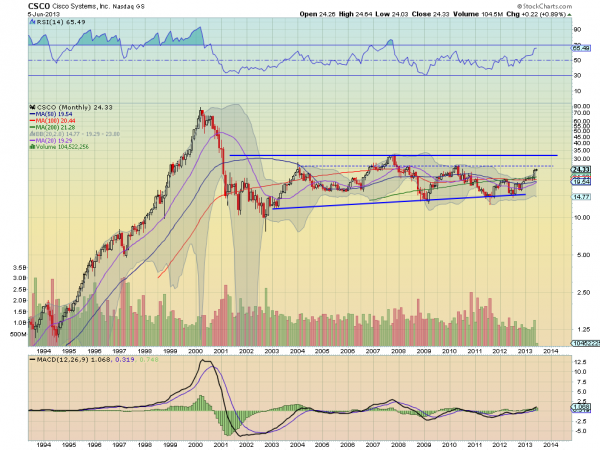Click the 500M volume axis label
This screenshot has height=450, width=600.
pyautogui.click(x=18, y=334)
